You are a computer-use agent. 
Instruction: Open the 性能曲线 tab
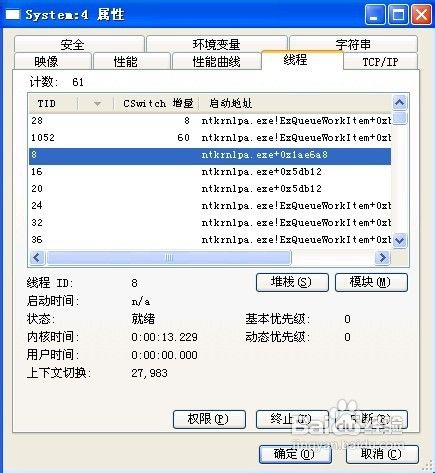216,61
